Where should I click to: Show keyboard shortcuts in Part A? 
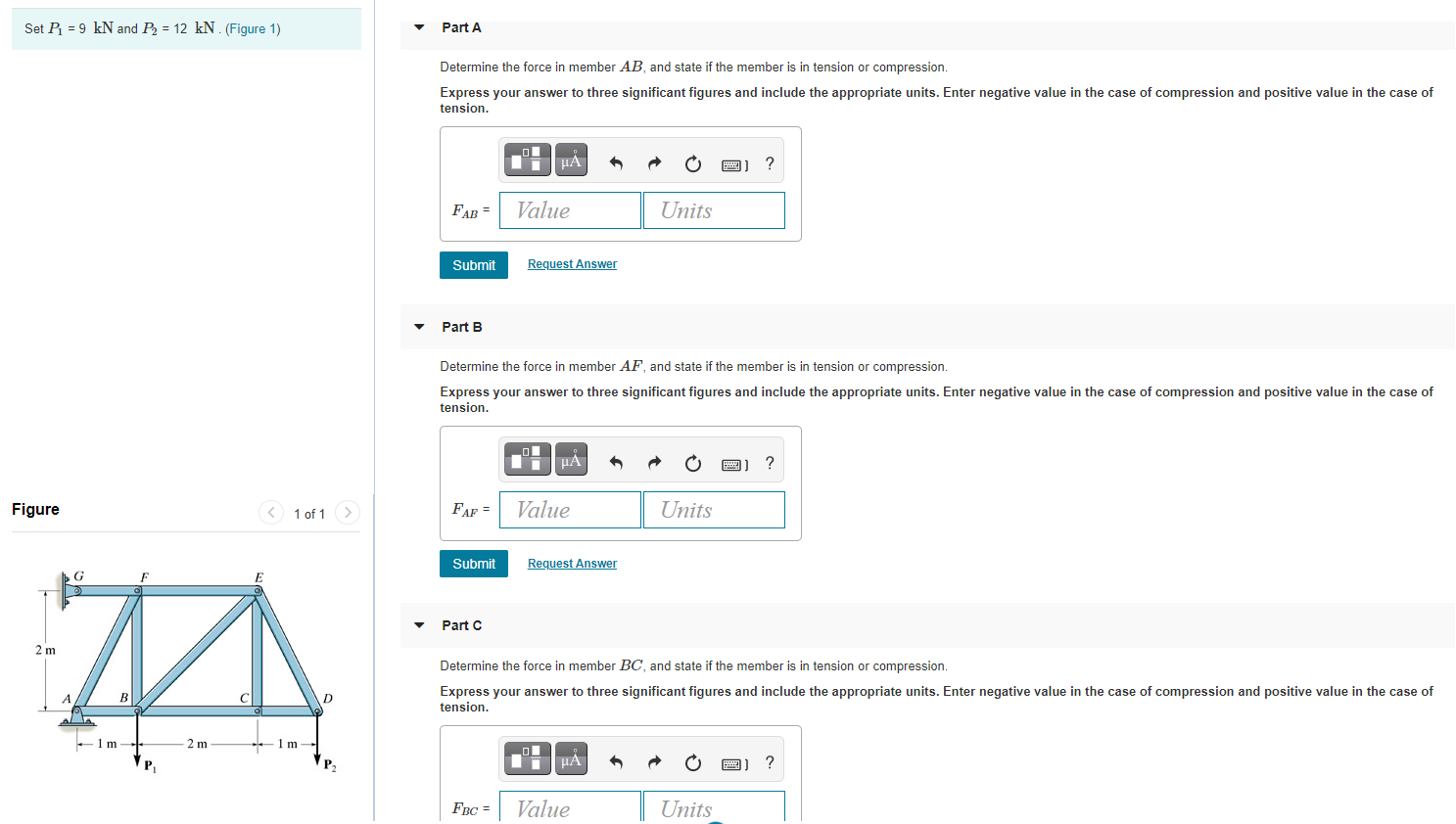click(x=734, y=165)
